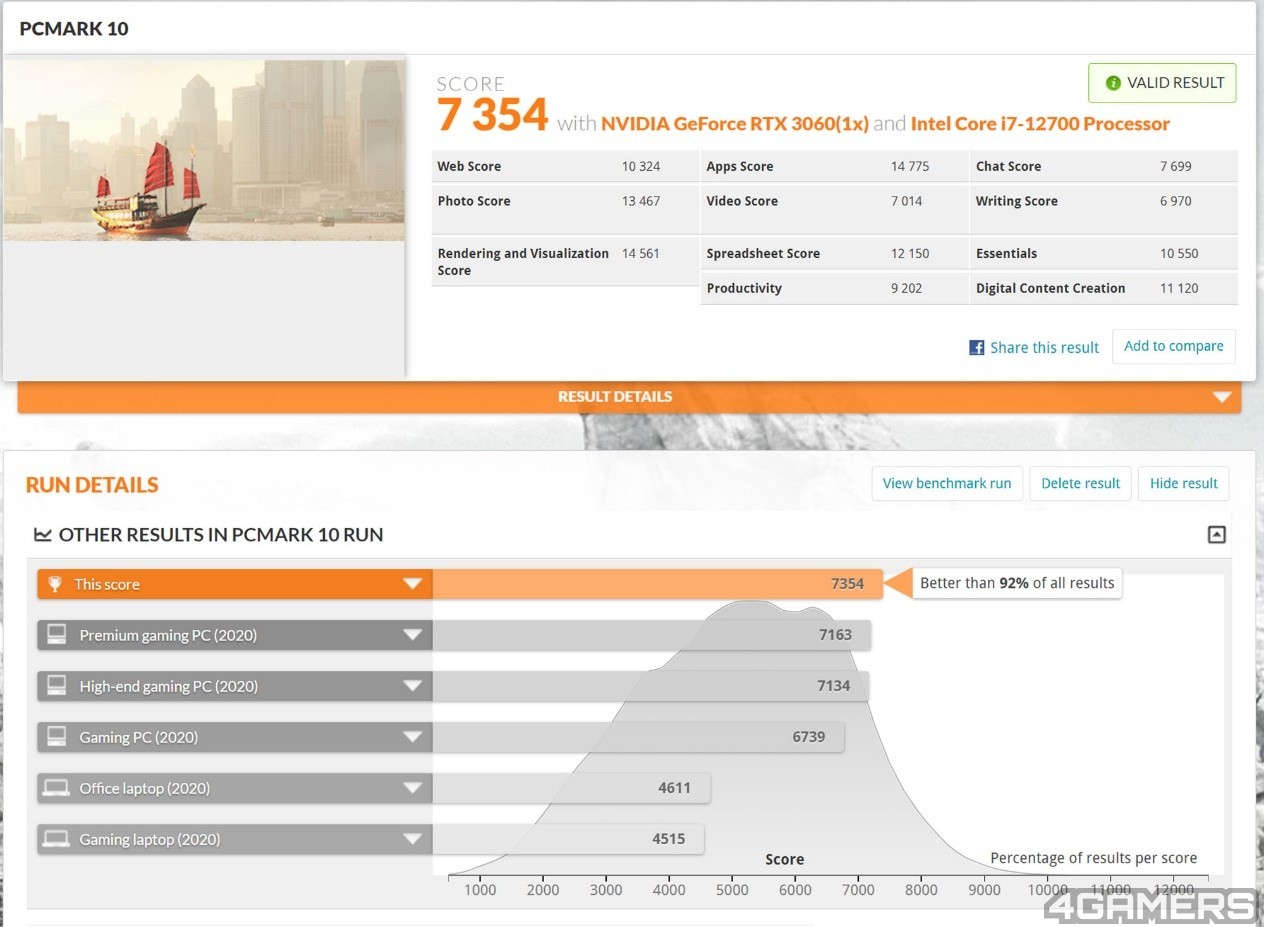Click the chart icon beside Other Results heading
Screen dimensions: 1264x927
(x=42, y=535)
